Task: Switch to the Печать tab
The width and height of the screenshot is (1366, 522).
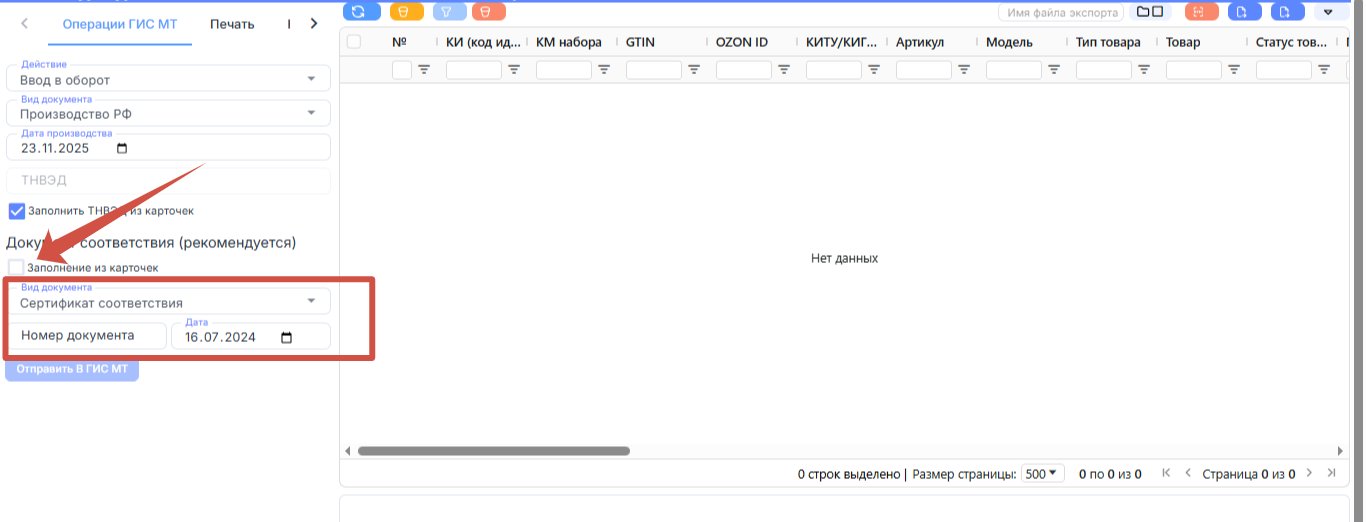Action: click(232, 24)
